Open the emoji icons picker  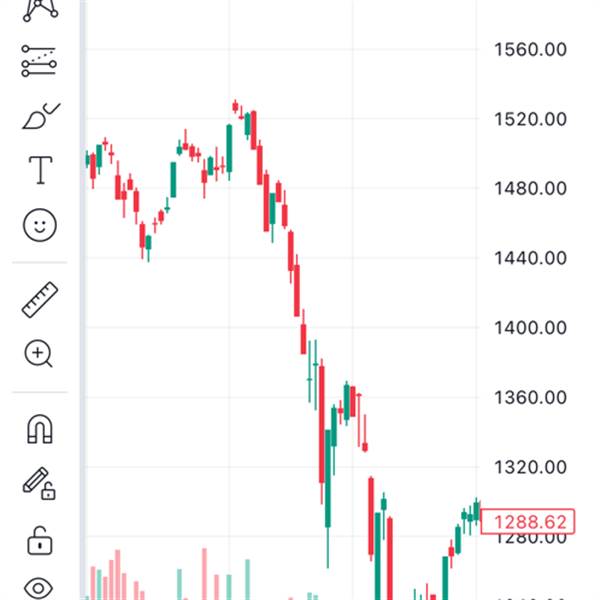click(x=40, y=225)
